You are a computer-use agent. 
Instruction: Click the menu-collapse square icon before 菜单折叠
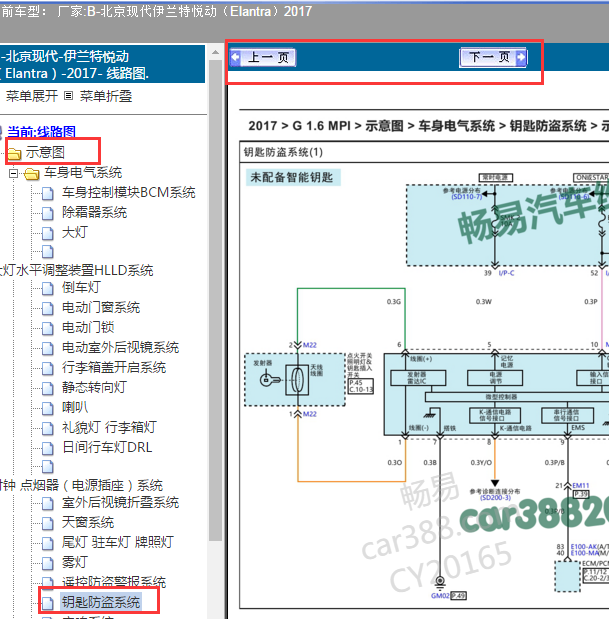(69, 96)
